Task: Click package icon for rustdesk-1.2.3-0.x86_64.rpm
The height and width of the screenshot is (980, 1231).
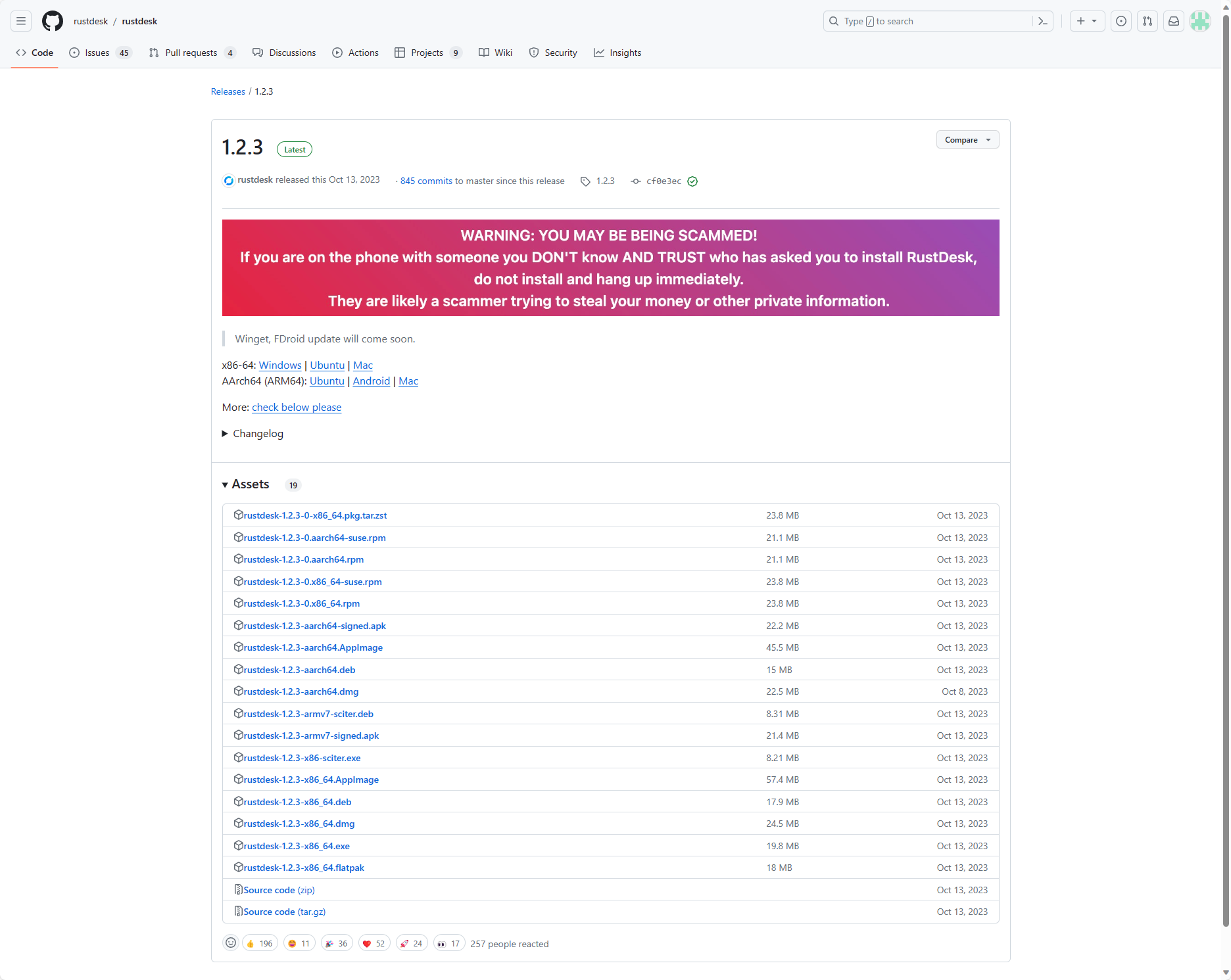Action: tap(239, 603)
